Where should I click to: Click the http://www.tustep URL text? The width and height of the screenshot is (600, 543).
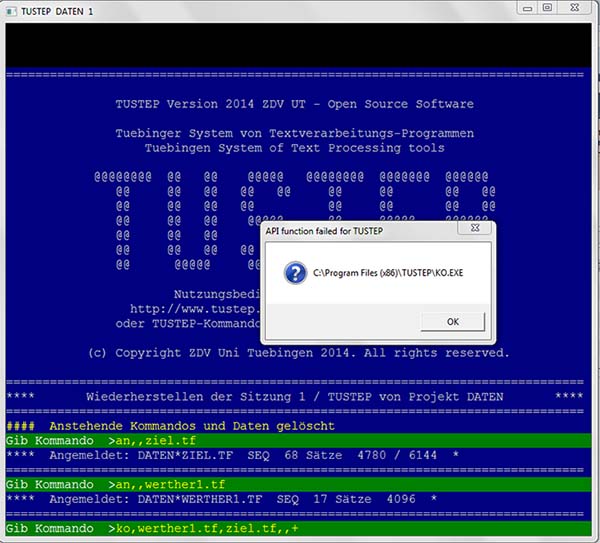(x=195, y=309)
